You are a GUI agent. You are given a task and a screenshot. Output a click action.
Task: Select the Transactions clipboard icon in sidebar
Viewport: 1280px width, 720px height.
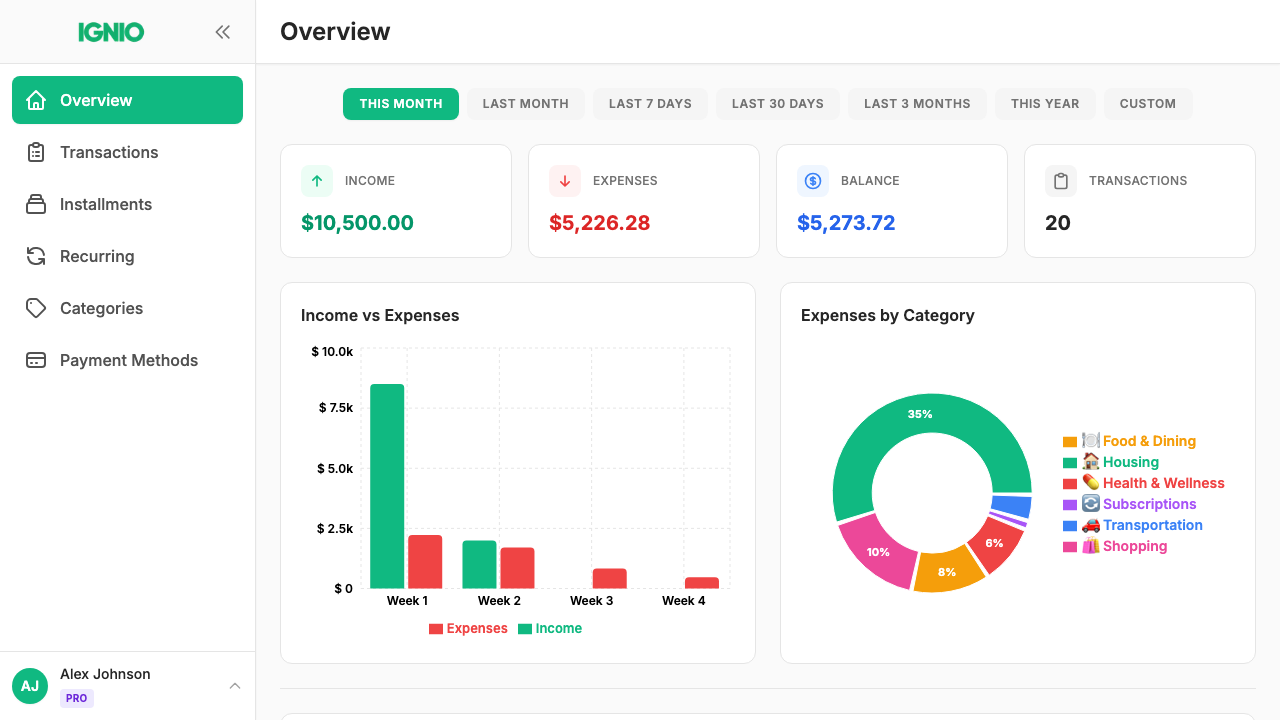(36, 152)
